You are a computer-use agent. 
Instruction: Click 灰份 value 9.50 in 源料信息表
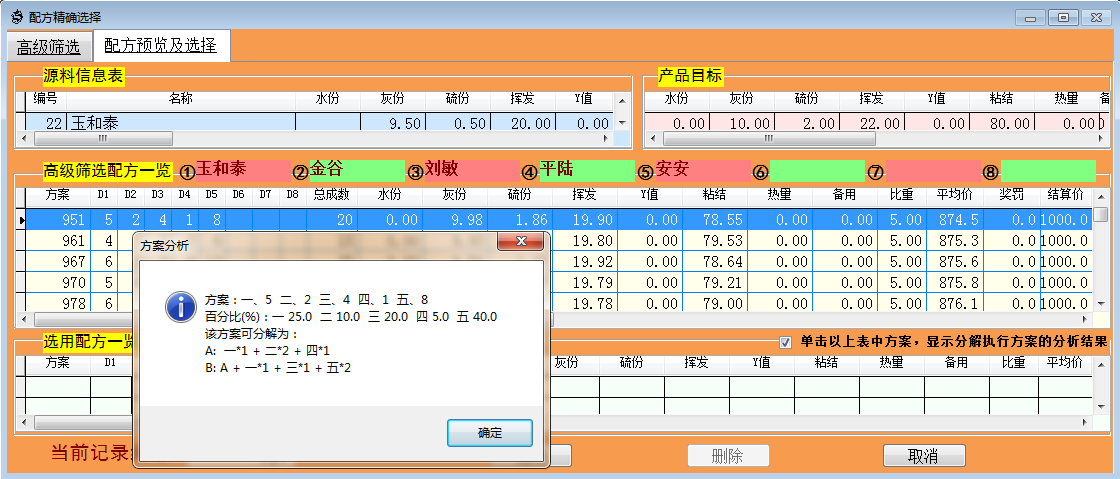(393, 123)
